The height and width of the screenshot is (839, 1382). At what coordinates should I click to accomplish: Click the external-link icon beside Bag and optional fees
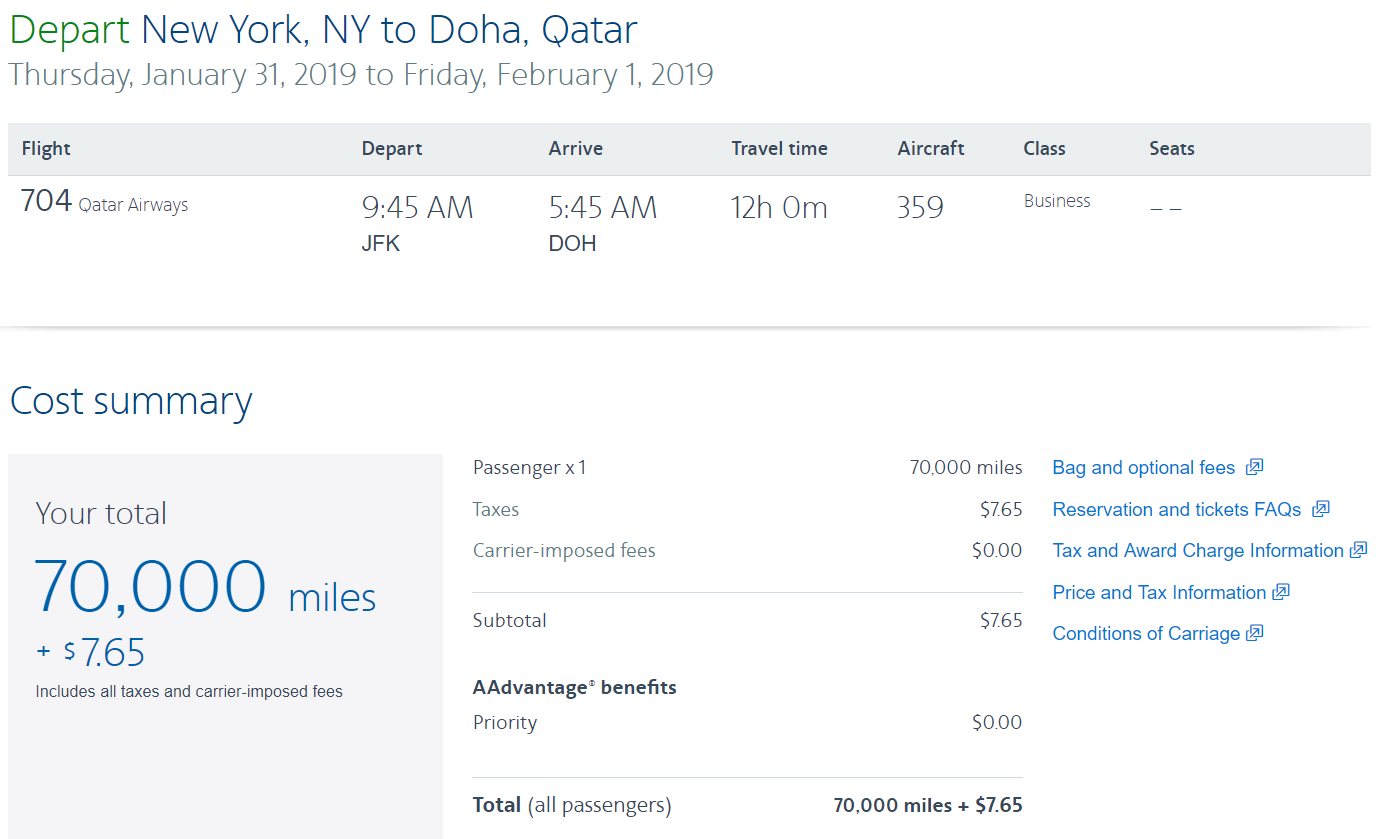tap(1255, 467)
